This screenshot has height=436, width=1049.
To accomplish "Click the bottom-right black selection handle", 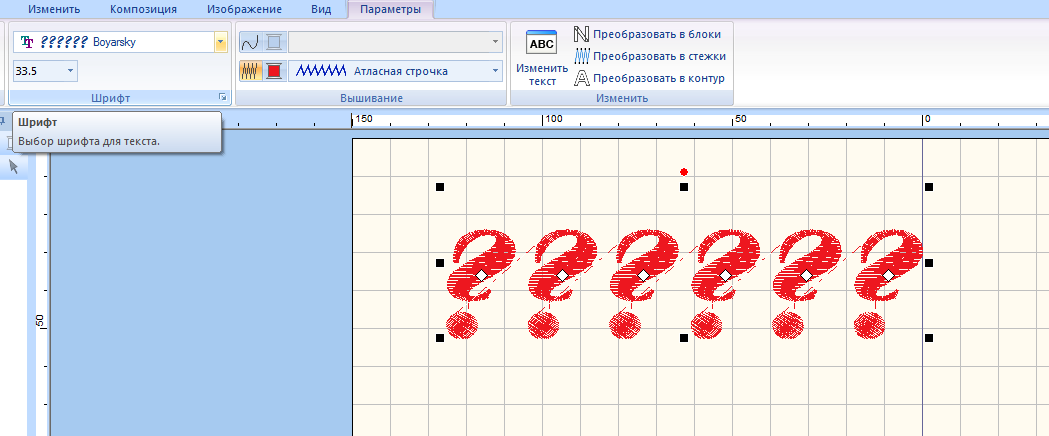I will 929,338.
